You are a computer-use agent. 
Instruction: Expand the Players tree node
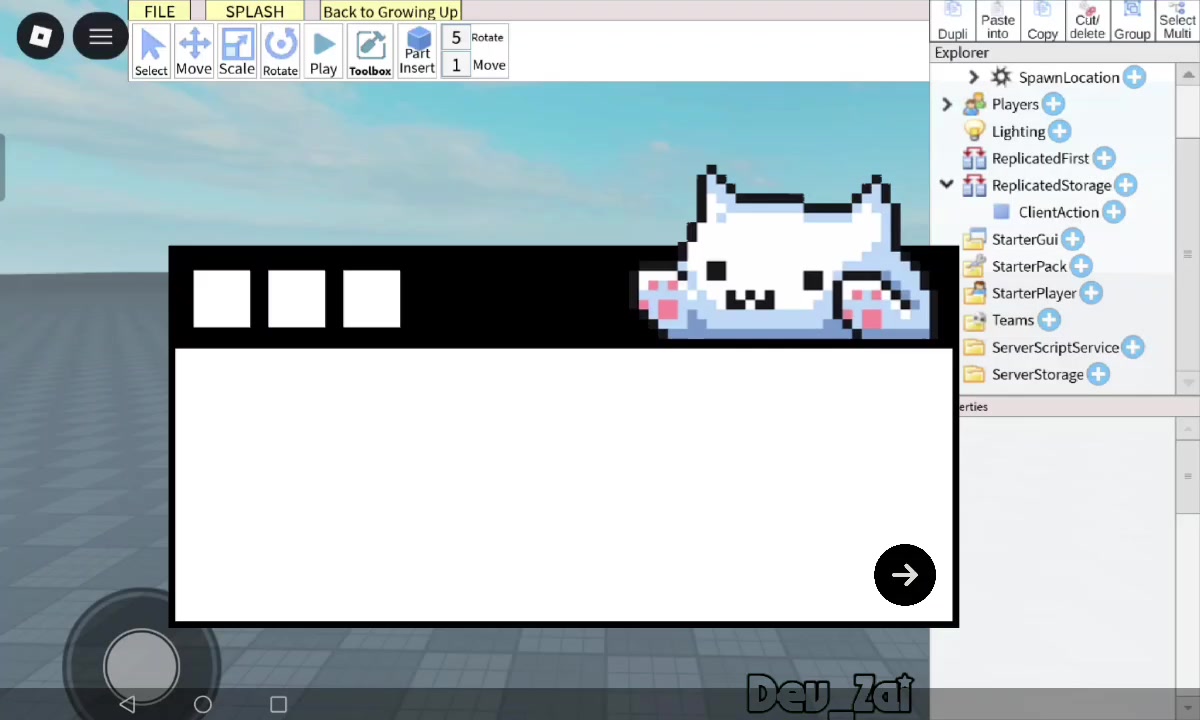point(947,104)
